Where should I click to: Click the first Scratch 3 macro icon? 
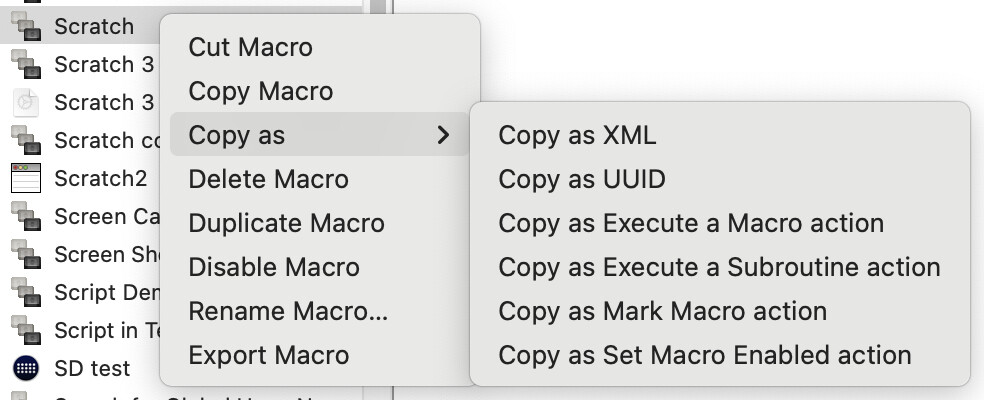26,64
